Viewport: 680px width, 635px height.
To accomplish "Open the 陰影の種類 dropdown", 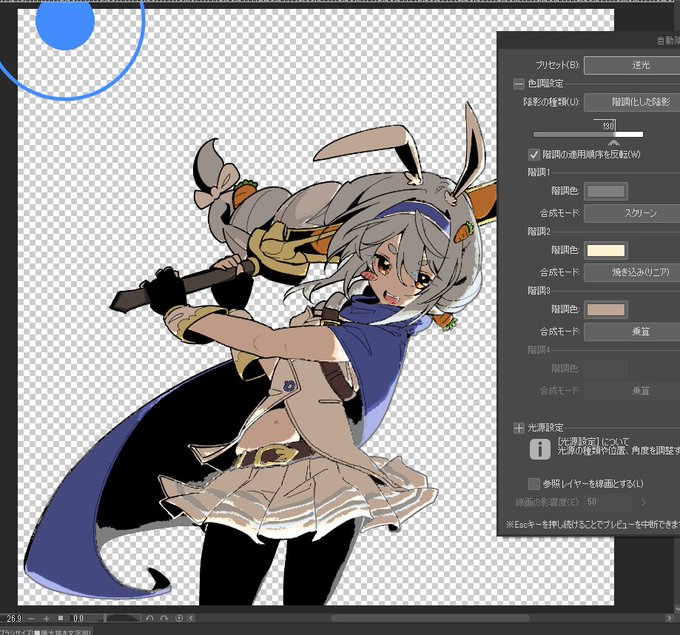I will 632,102.
